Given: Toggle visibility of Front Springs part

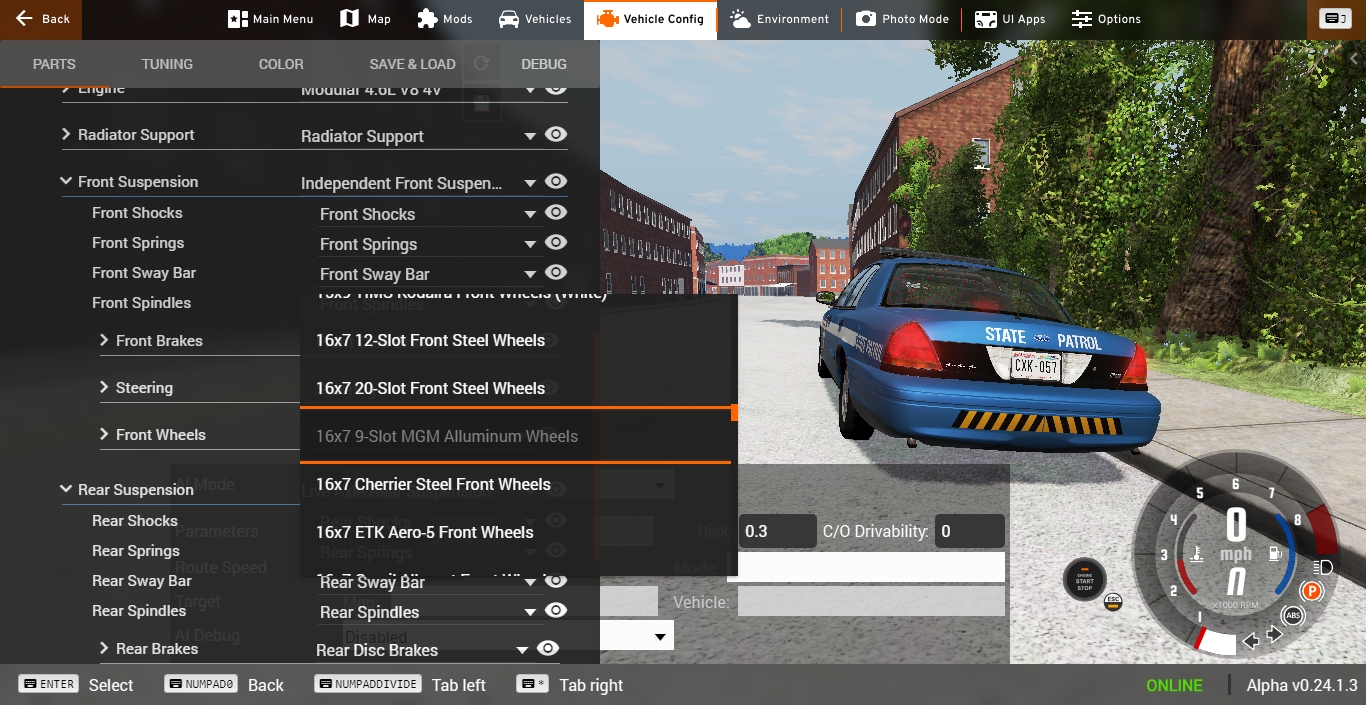Looking at the screenshot, I should [556, 242].
